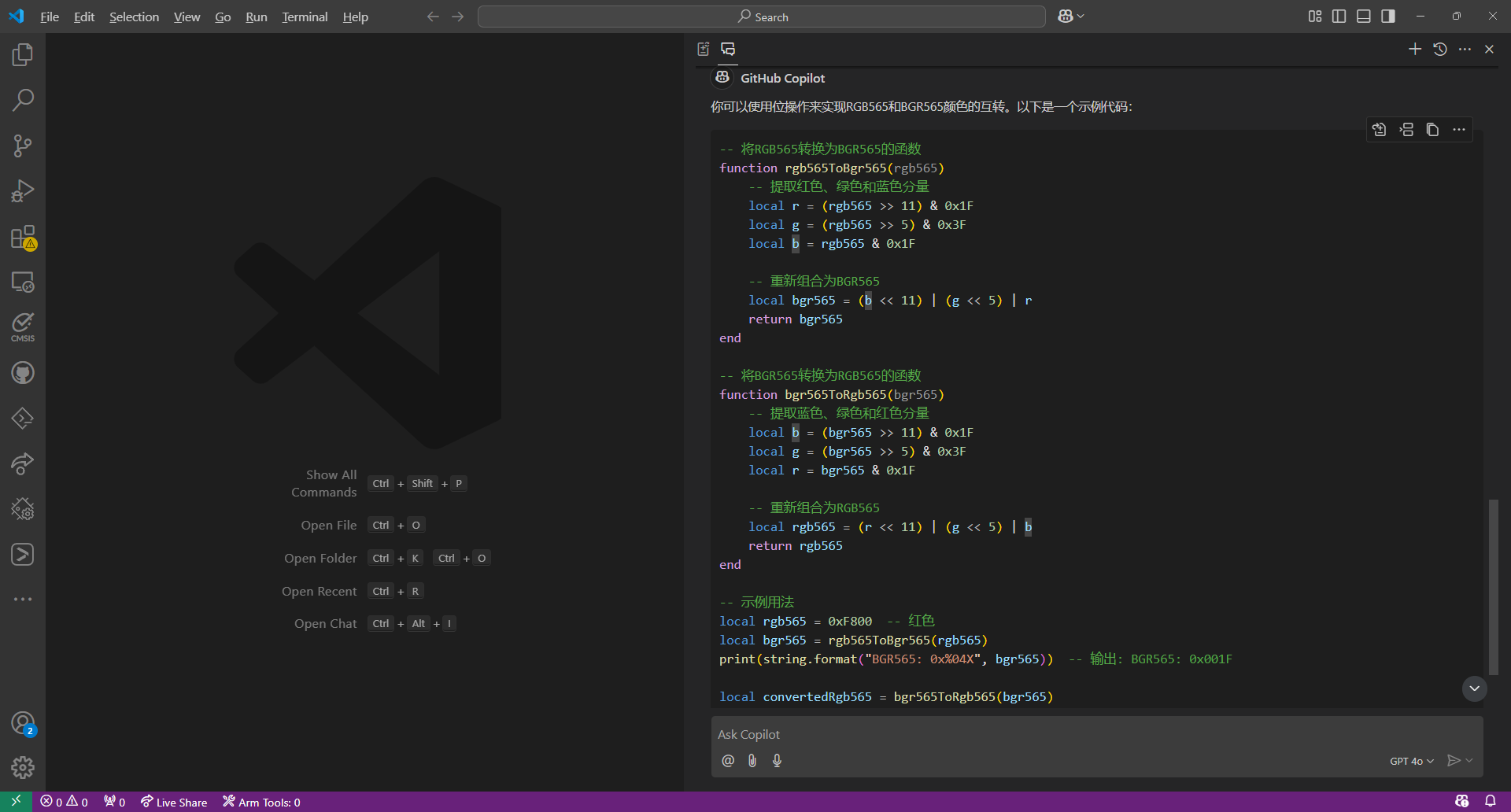Open the Selection menu
The height and width of the screenshot is (812, 1511).
[134, 17]
